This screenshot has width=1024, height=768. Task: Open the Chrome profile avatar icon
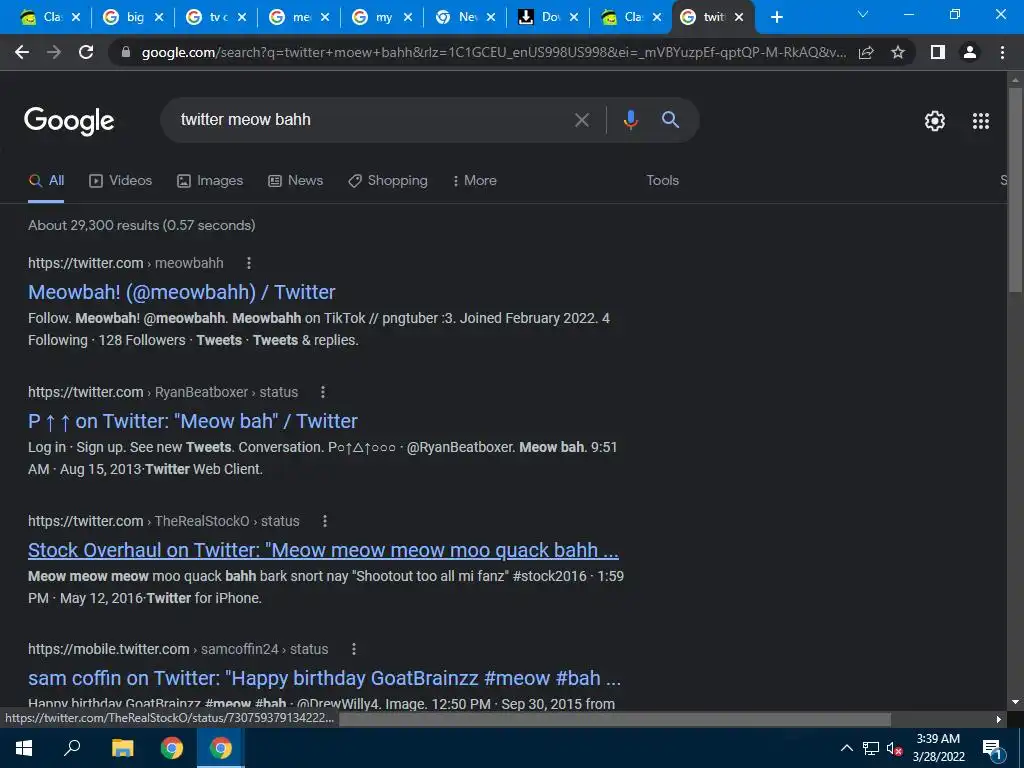(970, 52)
